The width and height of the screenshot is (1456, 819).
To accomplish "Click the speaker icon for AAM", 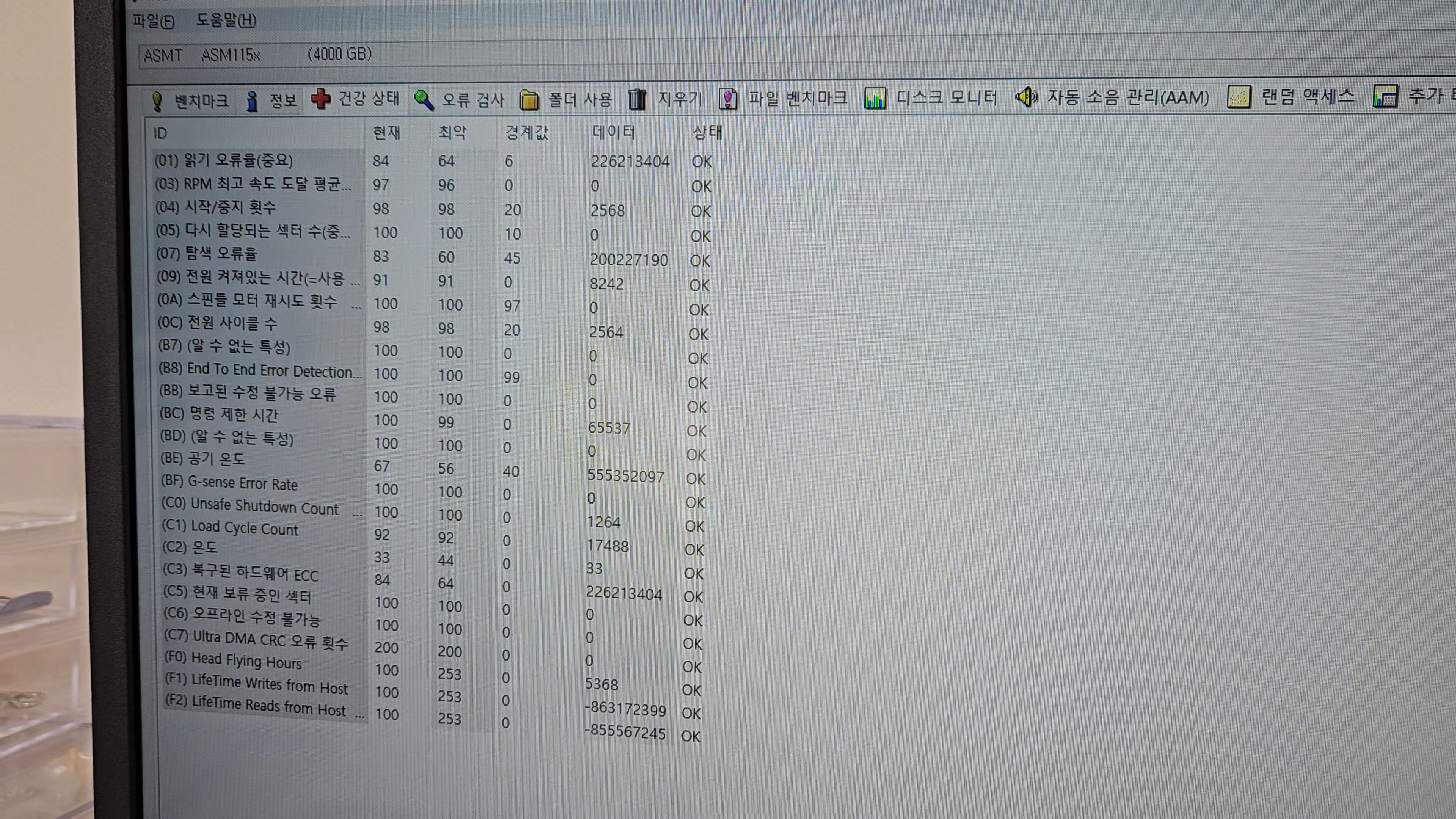I will [1026, 97].
